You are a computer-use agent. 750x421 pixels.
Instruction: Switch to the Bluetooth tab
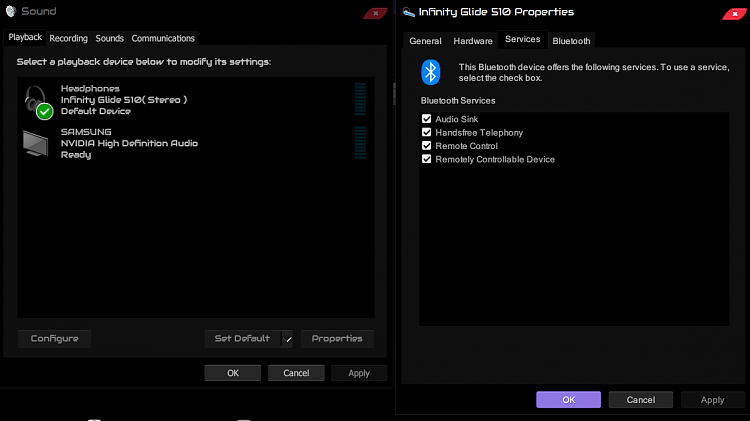coord(571,41)
